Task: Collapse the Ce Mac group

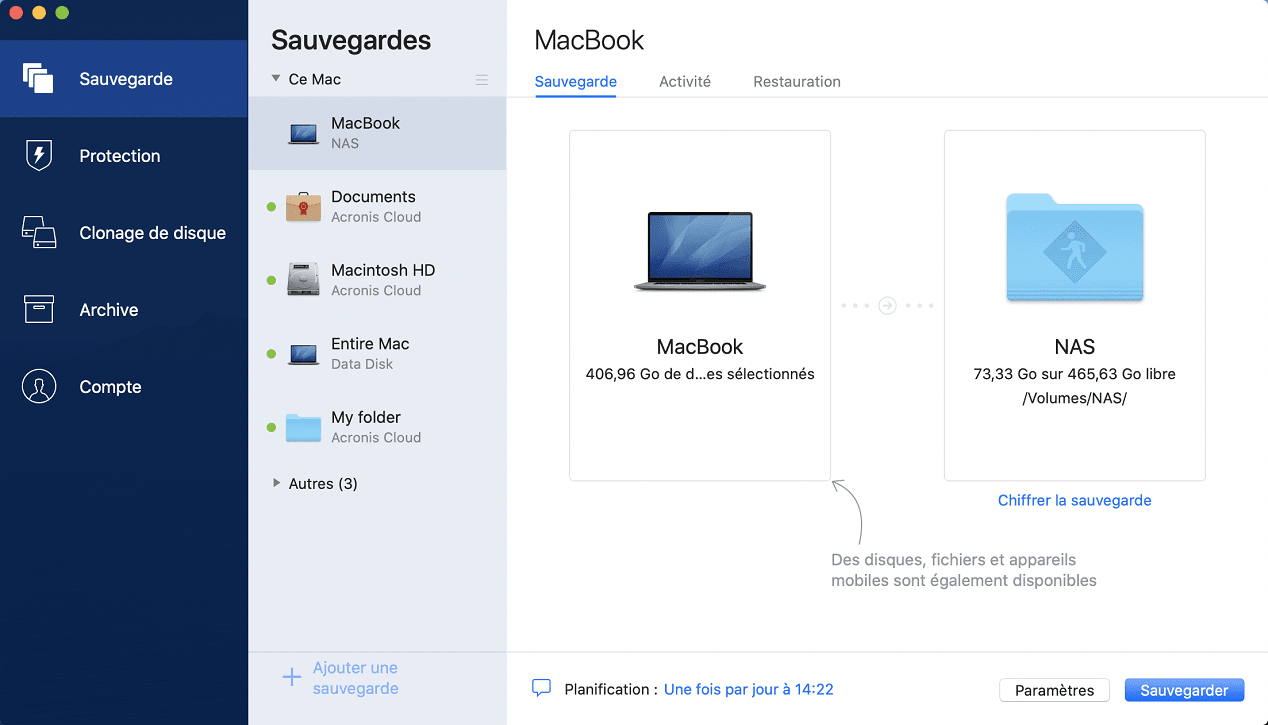Action: (x=275, y=78)
